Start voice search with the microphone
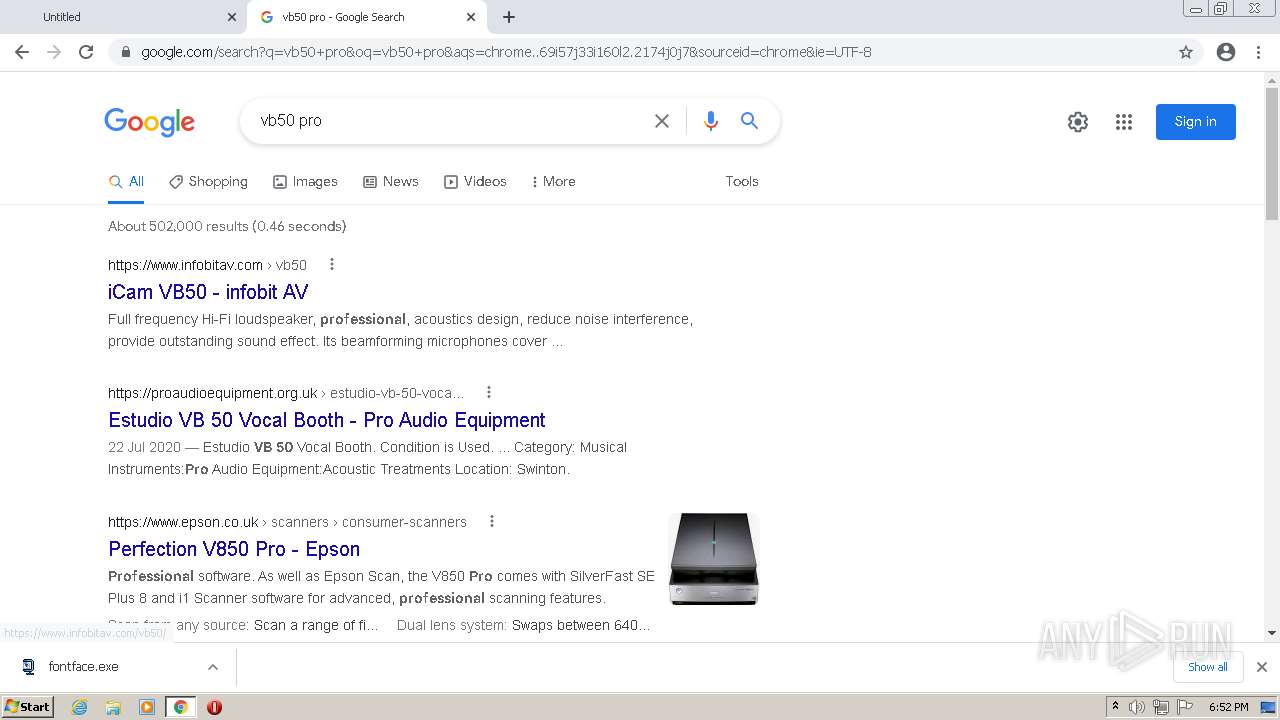Screen dimensions: 1280x720 [711, 121]
